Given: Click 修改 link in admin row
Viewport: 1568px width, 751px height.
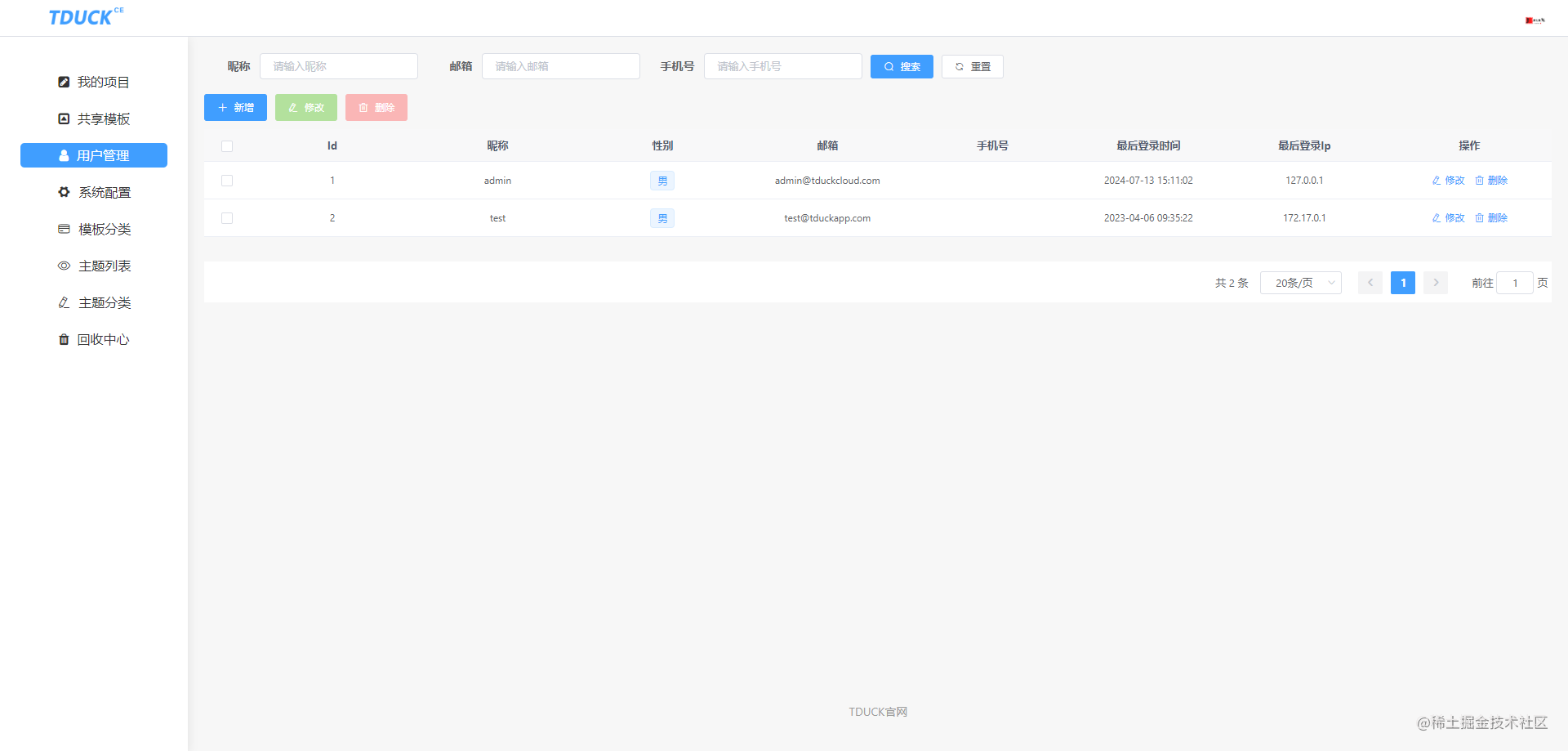Looking at the screenshot, I should (x=1448, y=181).
